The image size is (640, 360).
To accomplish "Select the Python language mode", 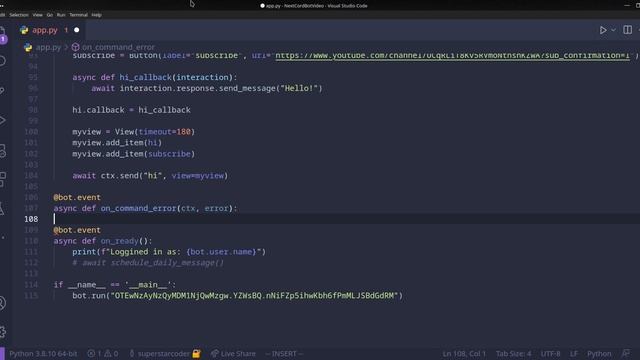I will pos(599,354).
